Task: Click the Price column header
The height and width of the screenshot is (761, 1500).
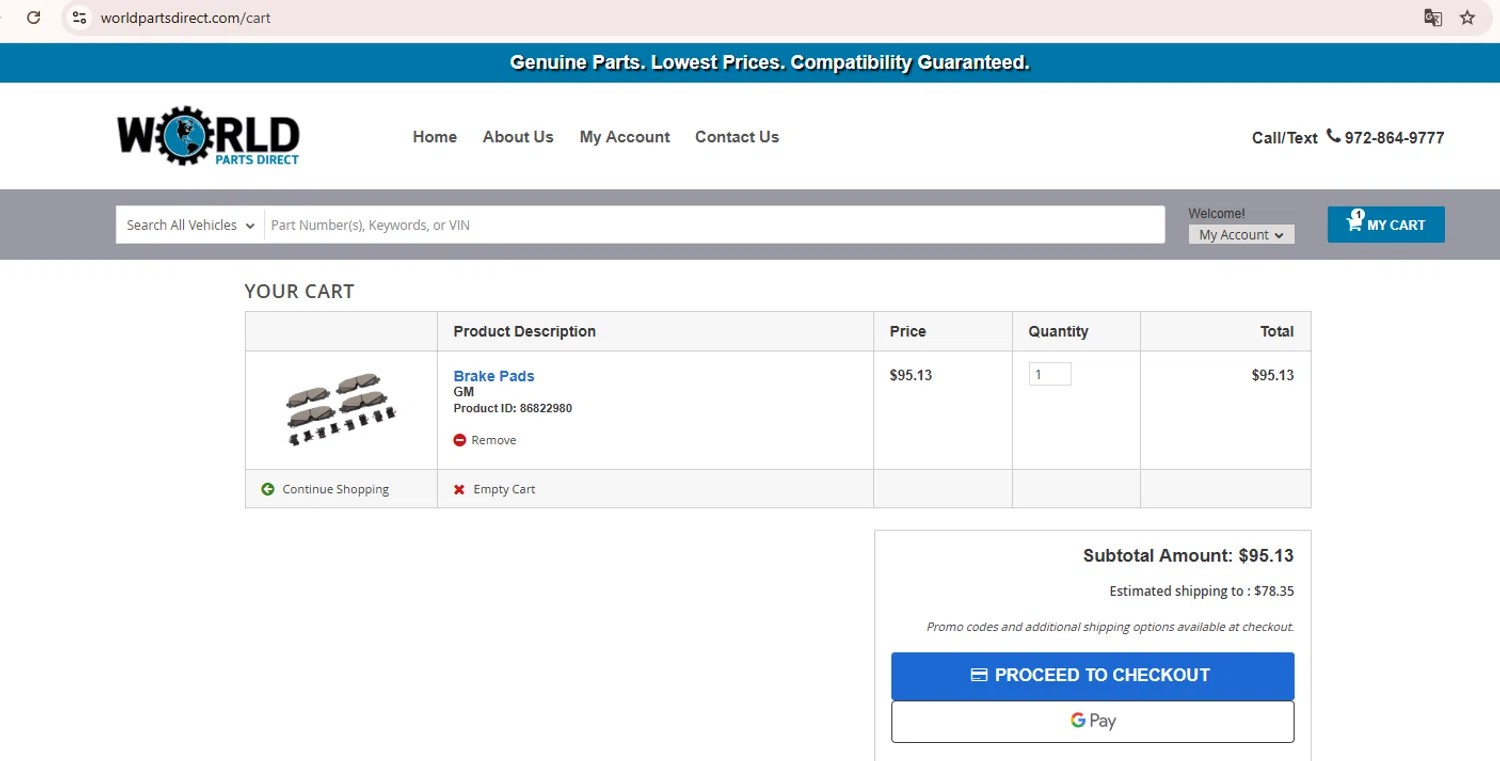Action: pos(907,331)
